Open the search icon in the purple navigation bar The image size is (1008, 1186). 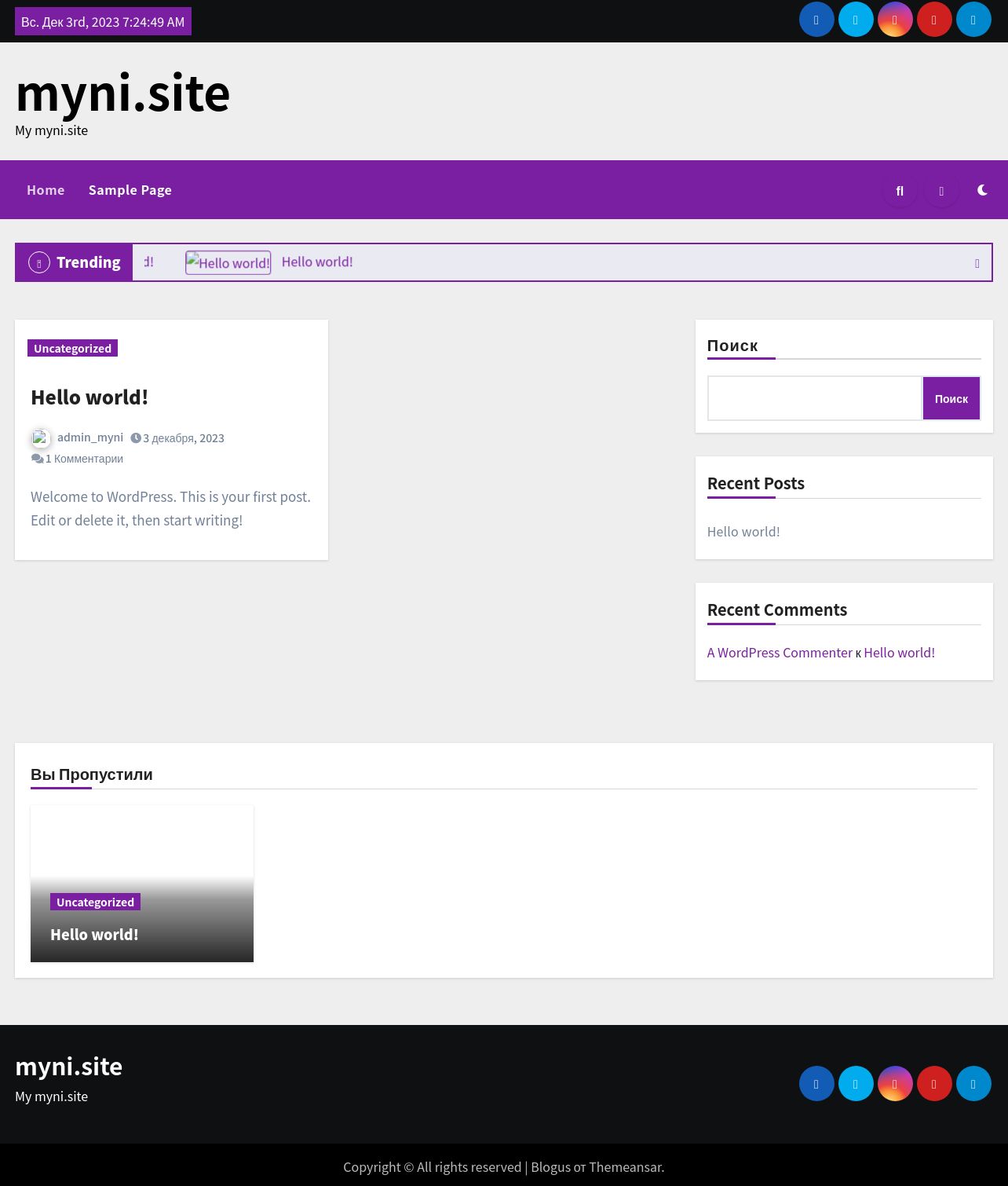pyautogui.click(x=900, y=191)
